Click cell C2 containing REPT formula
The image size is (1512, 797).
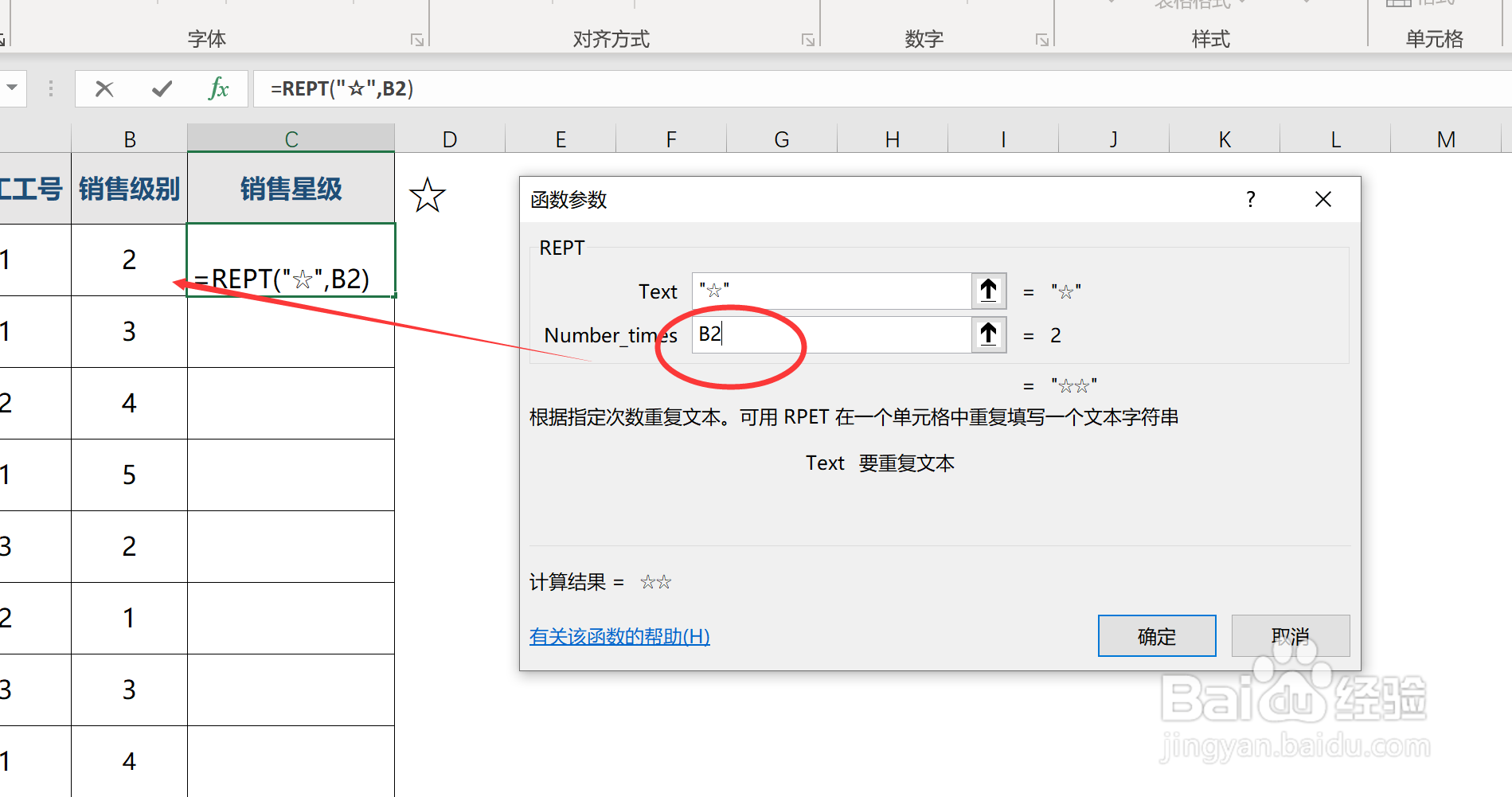tap(291, 260)
